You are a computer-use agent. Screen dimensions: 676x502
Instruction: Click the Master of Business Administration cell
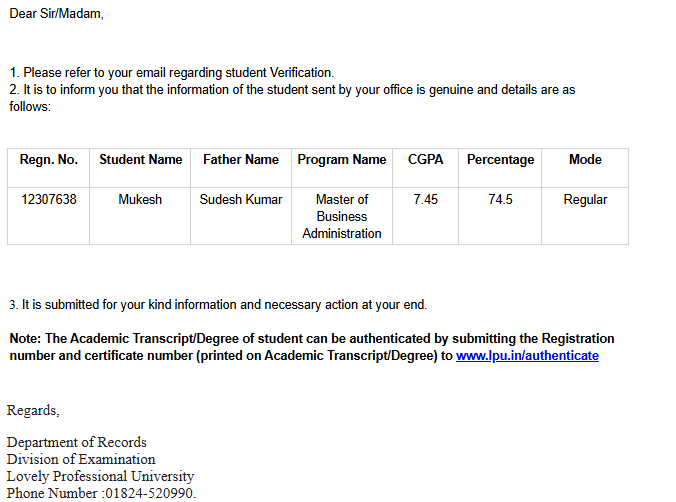tap(342, 216)
